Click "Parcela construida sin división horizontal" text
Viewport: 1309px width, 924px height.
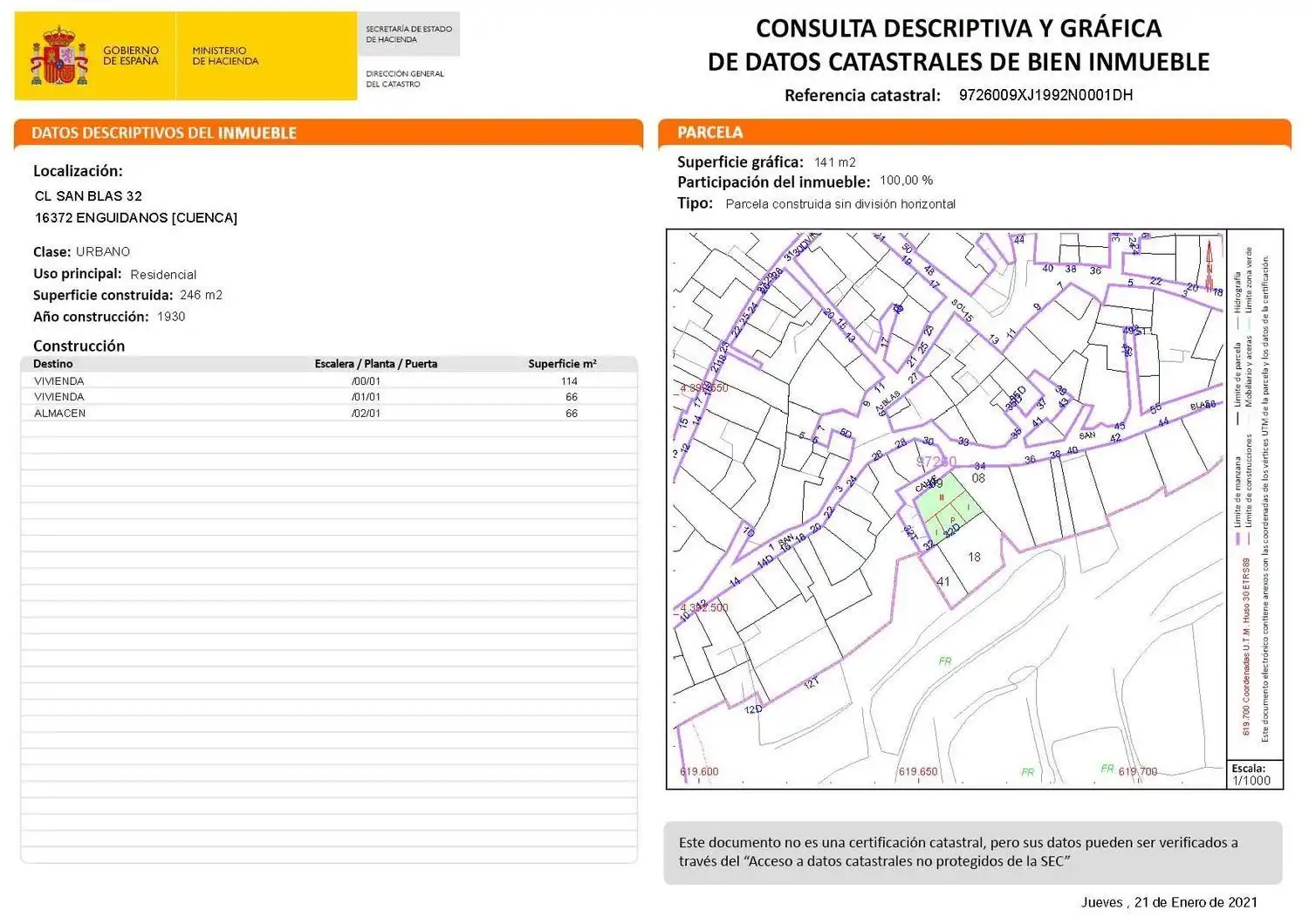(840, 204)
